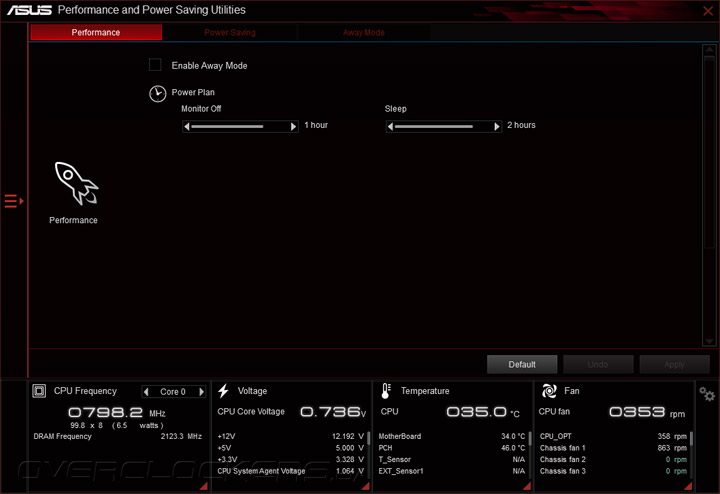Screen dimensions: 720x494
Task: Click the T_Sensor row
Action: point(452,459)
